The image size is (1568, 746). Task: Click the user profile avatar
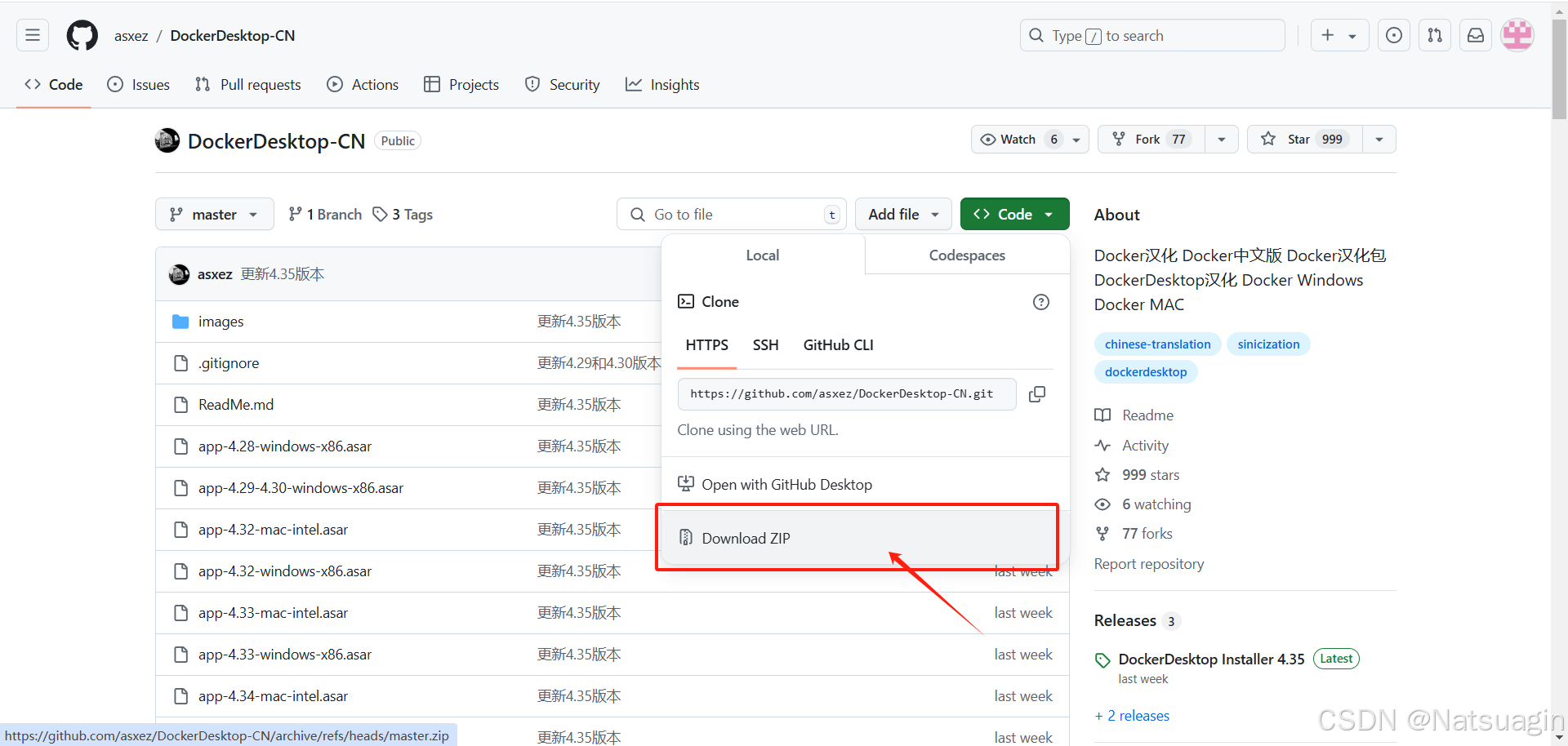[1517, 36]
